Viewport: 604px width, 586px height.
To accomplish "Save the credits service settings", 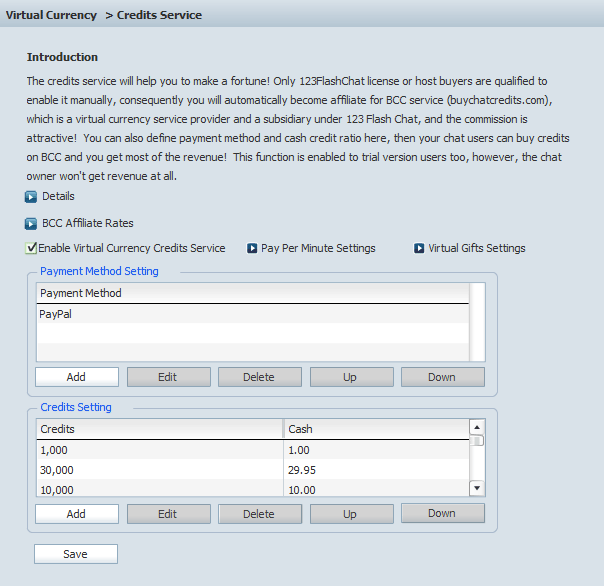I will point(76,554).
